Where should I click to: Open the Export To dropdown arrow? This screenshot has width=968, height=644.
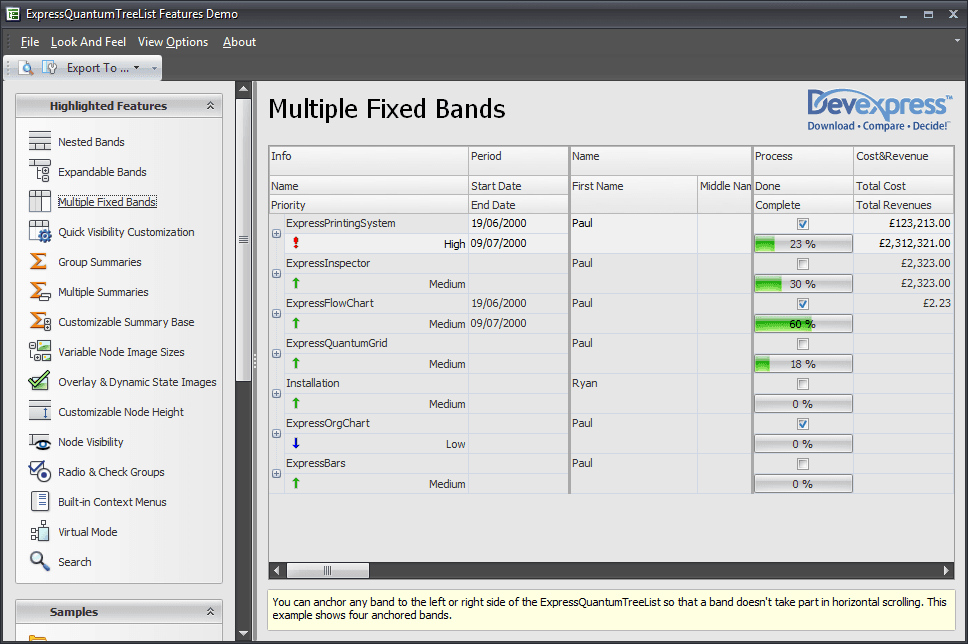tap(136, 68)
